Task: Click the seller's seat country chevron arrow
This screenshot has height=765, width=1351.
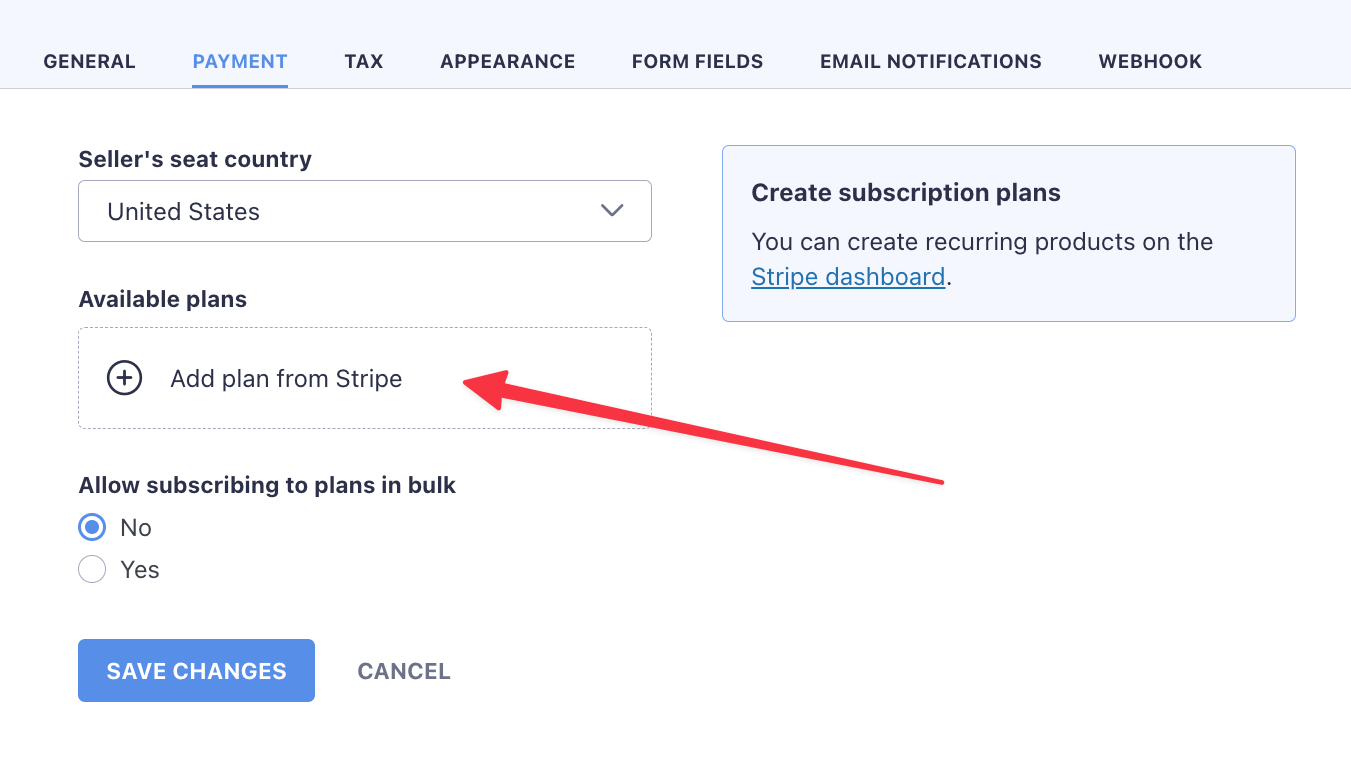Action: tap(611, 211)
